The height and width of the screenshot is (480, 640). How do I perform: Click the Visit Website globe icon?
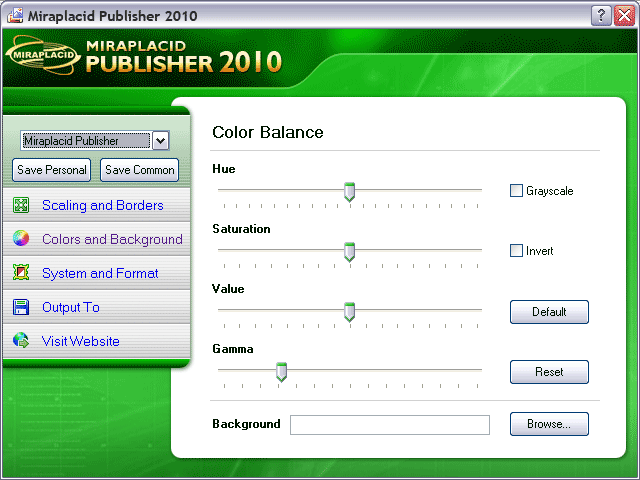pos(21,340)
